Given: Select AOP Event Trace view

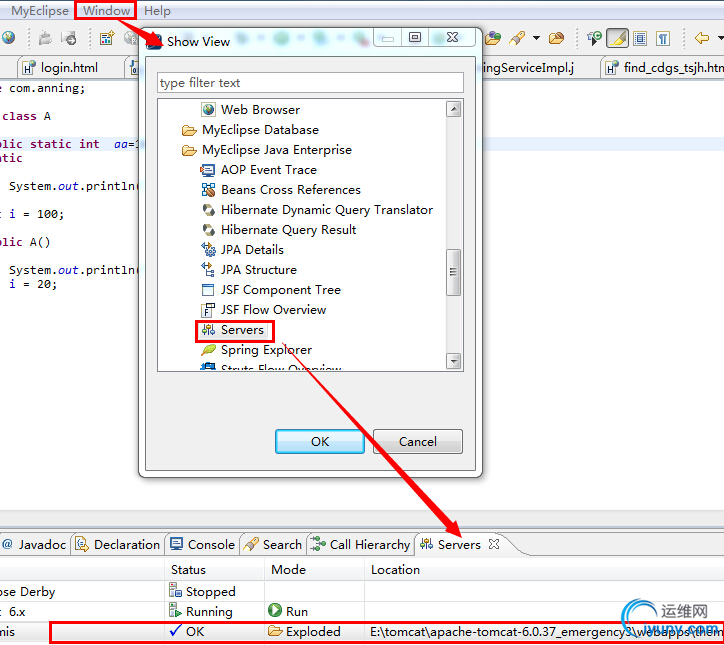Looking at the screenshot, I should click(269, 170).
